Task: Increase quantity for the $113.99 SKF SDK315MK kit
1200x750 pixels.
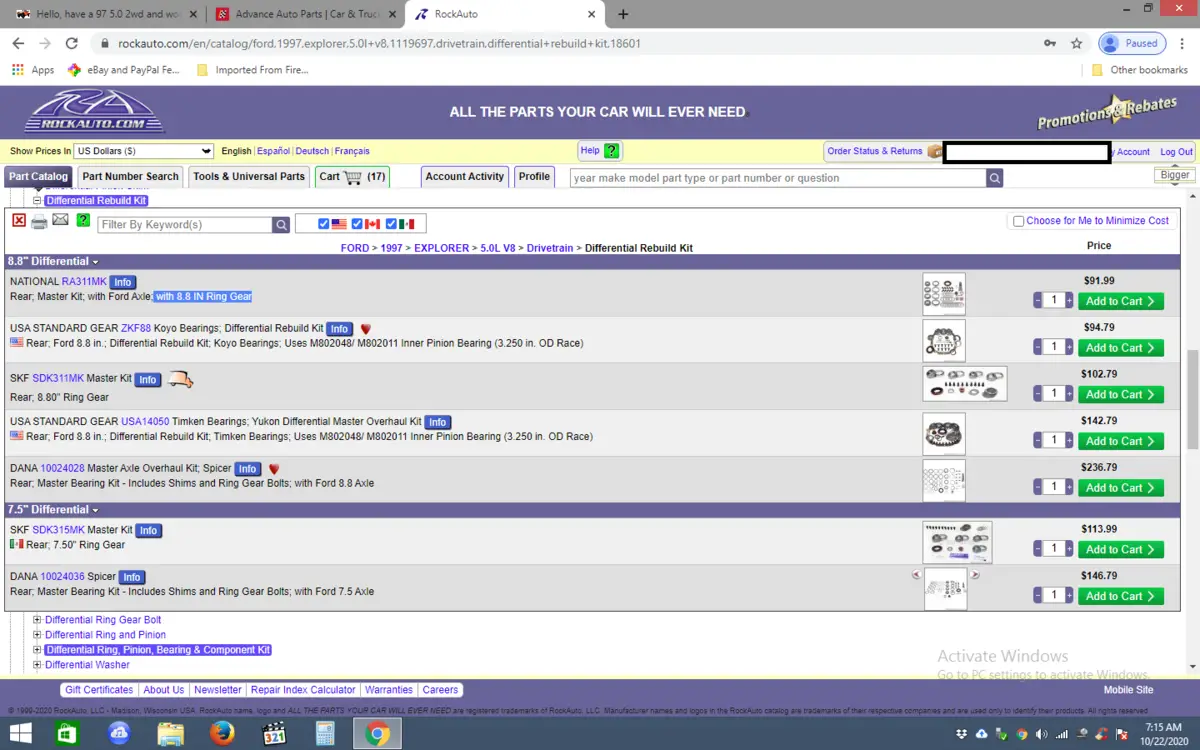Action: 1069,549
